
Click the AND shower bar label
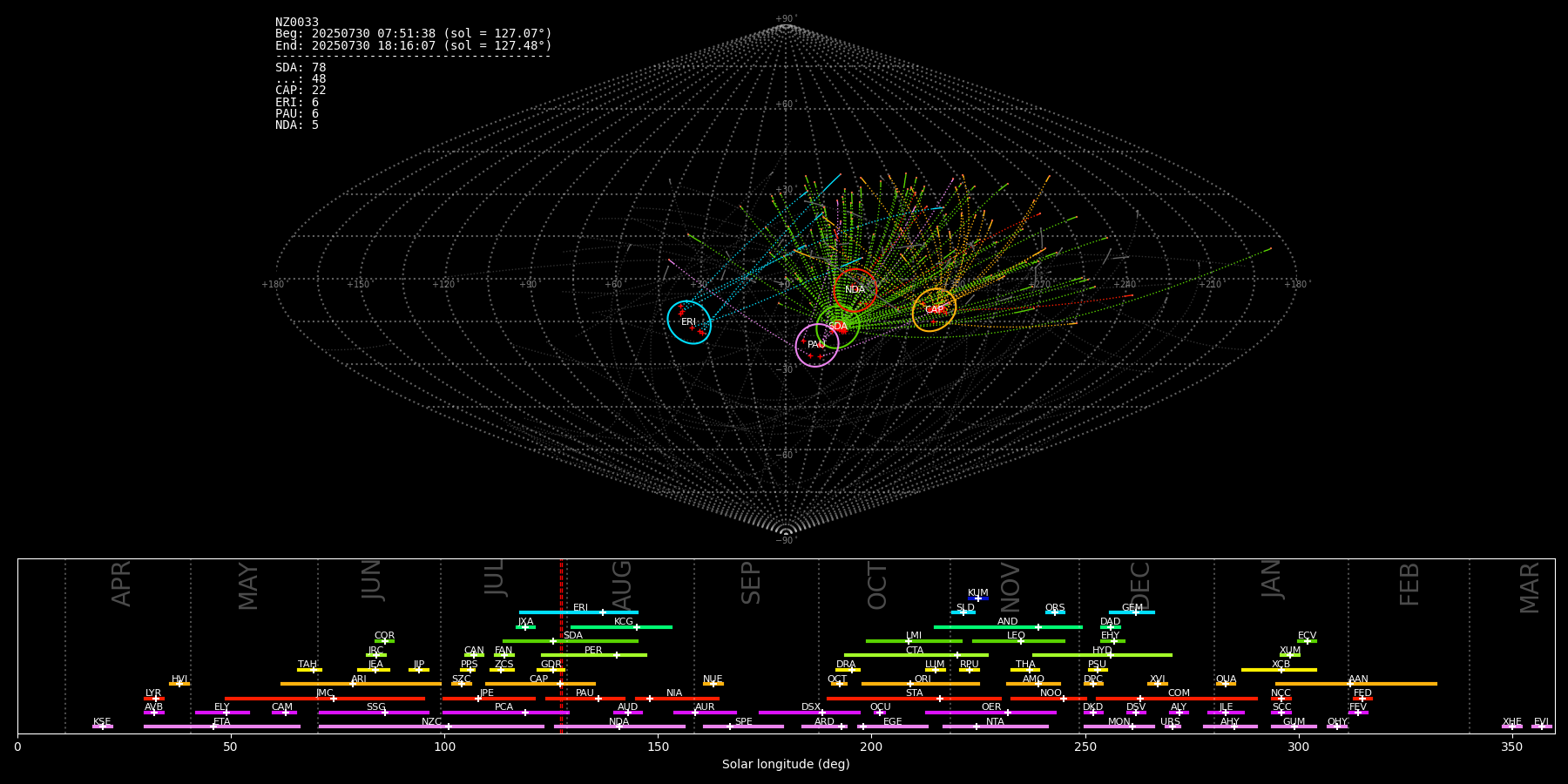(1008, 621)
